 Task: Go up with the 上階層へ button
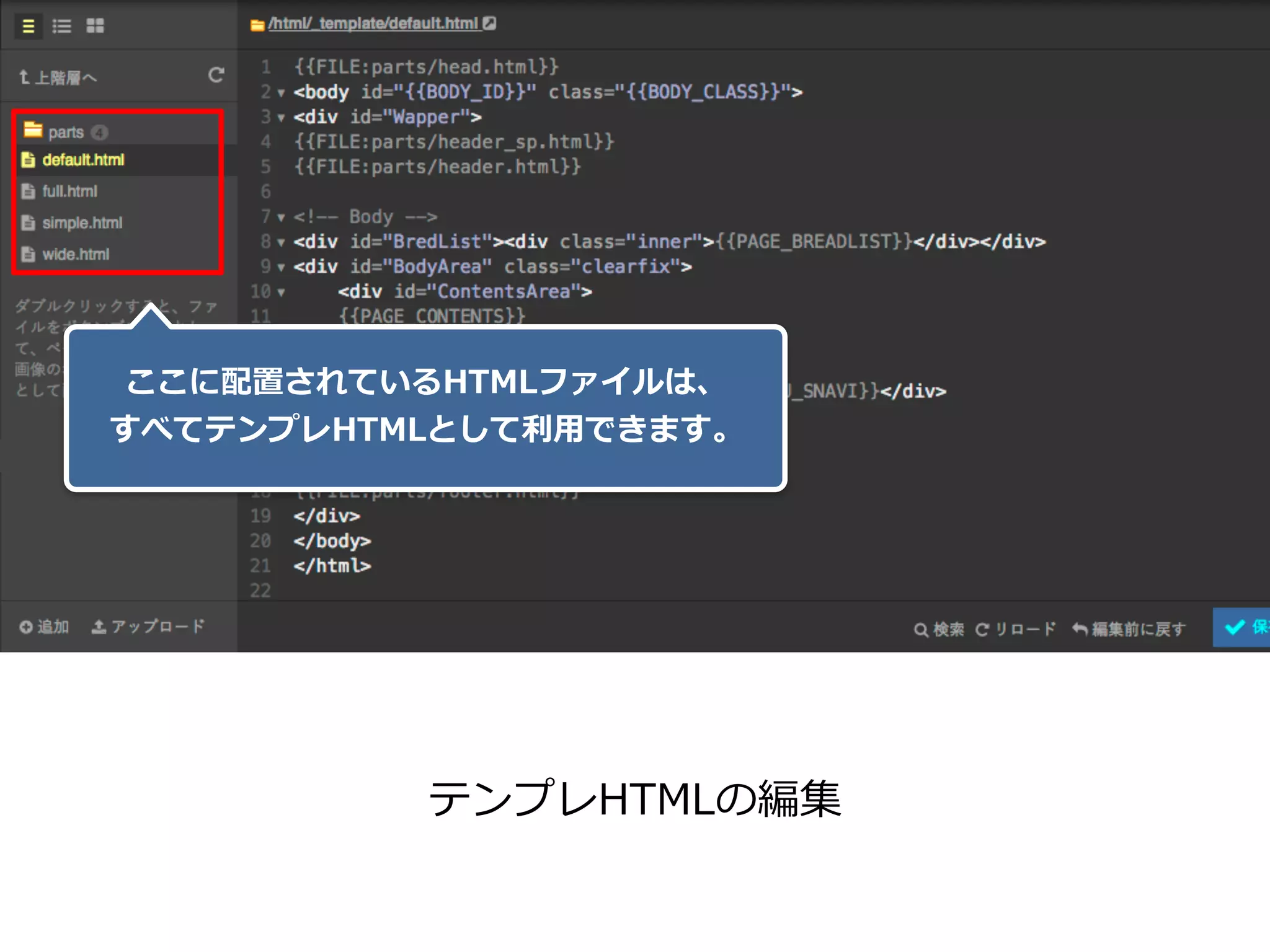tap(58, 77)
